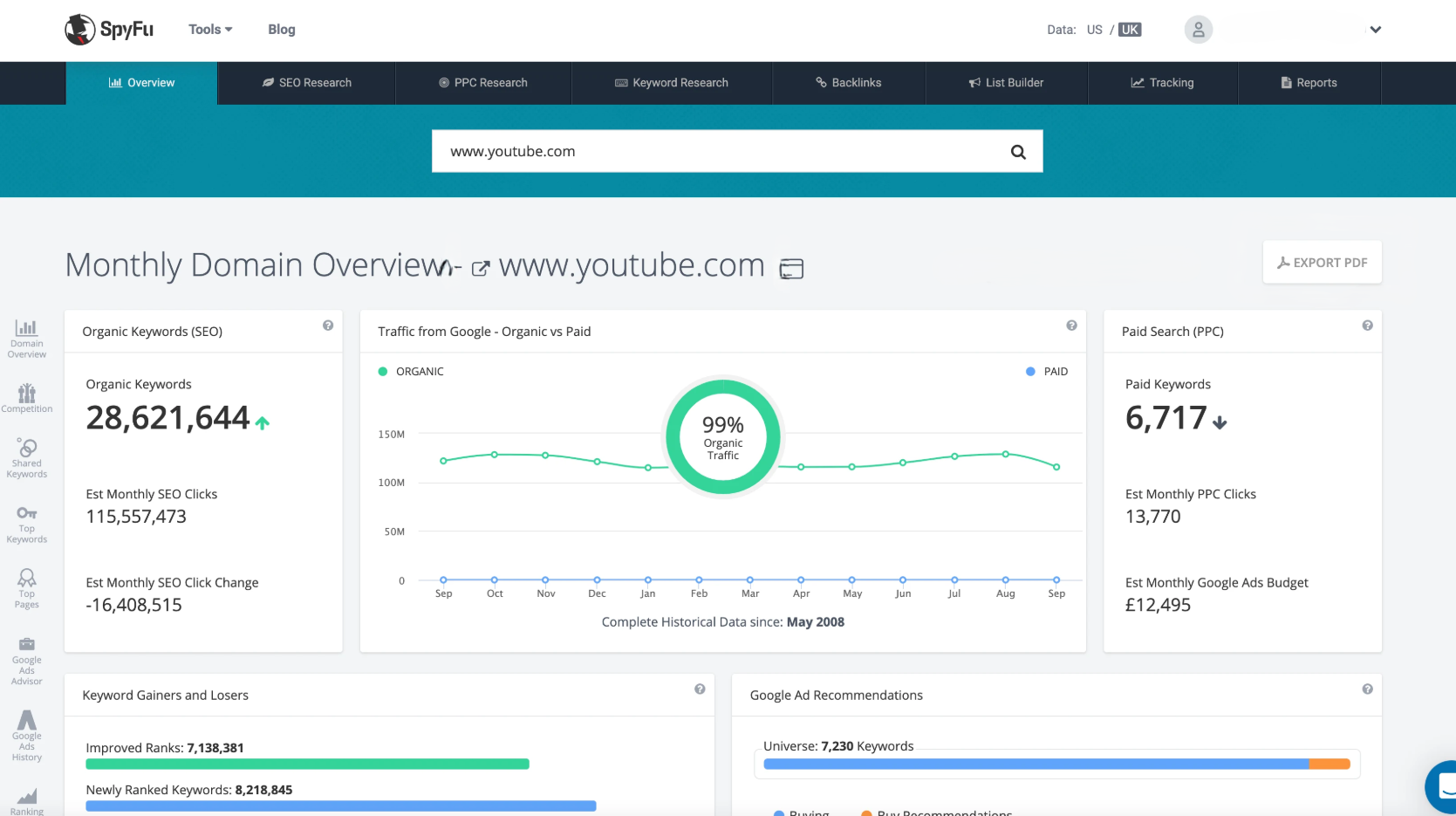The width and height of the screenshot is (1456, 816).
Task: Switch data region to US
Action: (1094, 30)
